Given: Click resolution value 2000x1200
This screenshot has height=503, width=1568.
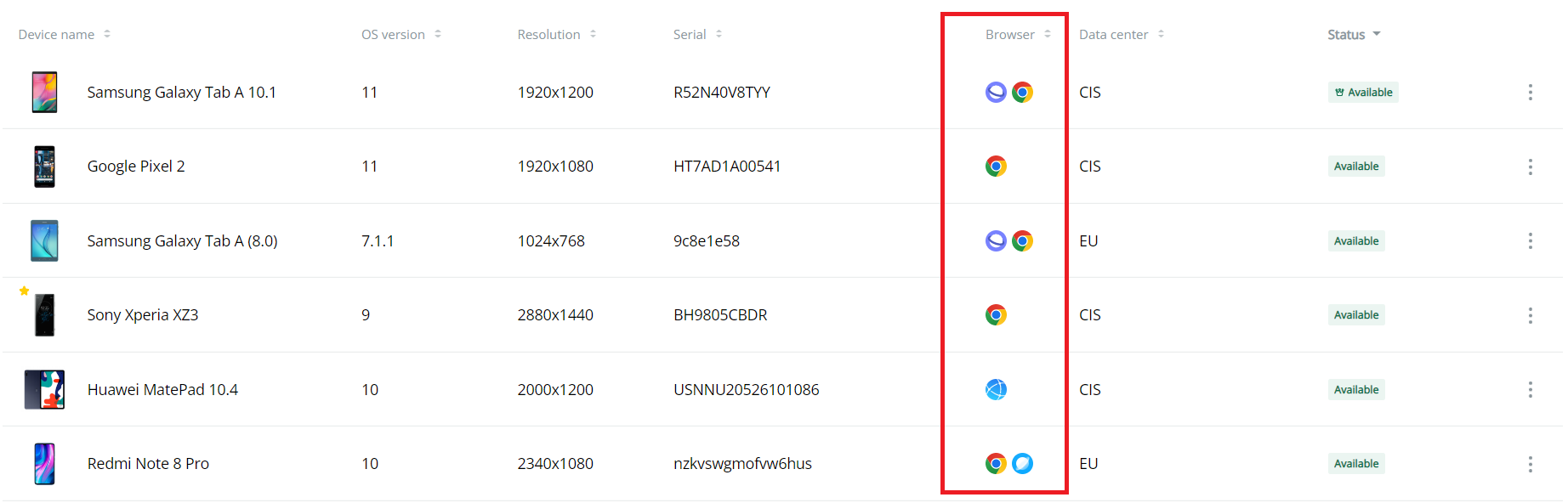Looking at the screenshot, I should click(555, 389).
